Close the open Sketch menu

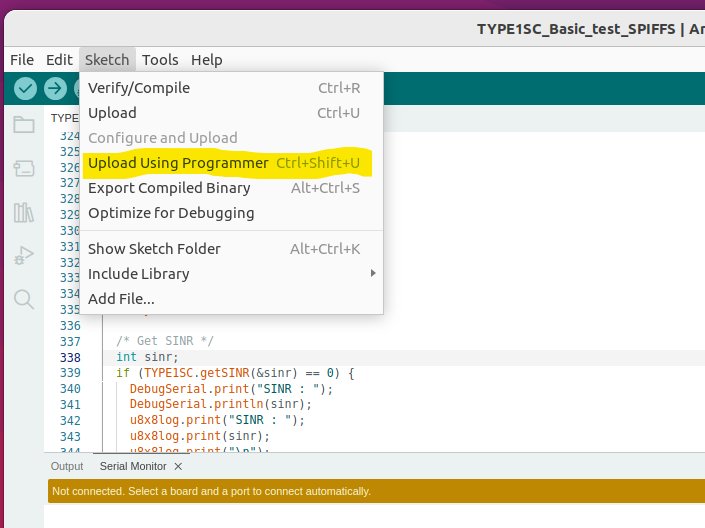click(x=107, y=60)
